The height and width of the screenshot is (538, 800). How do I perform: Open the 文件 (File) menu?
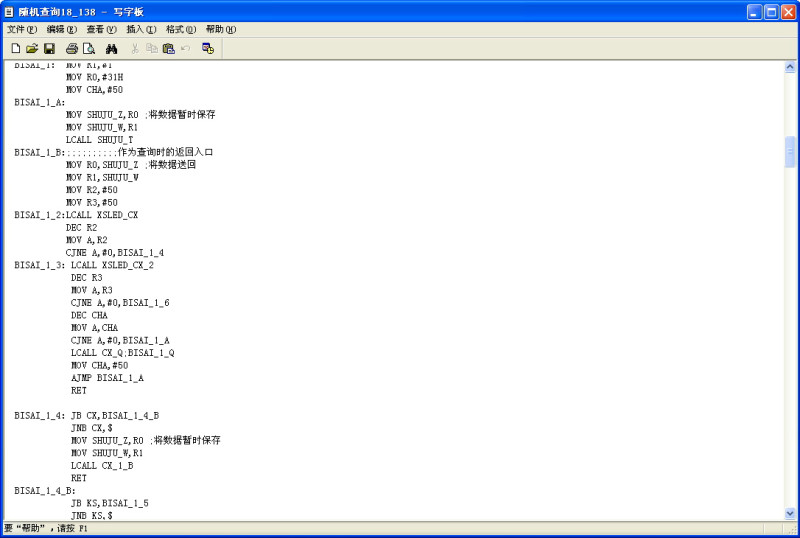[22, 29]
